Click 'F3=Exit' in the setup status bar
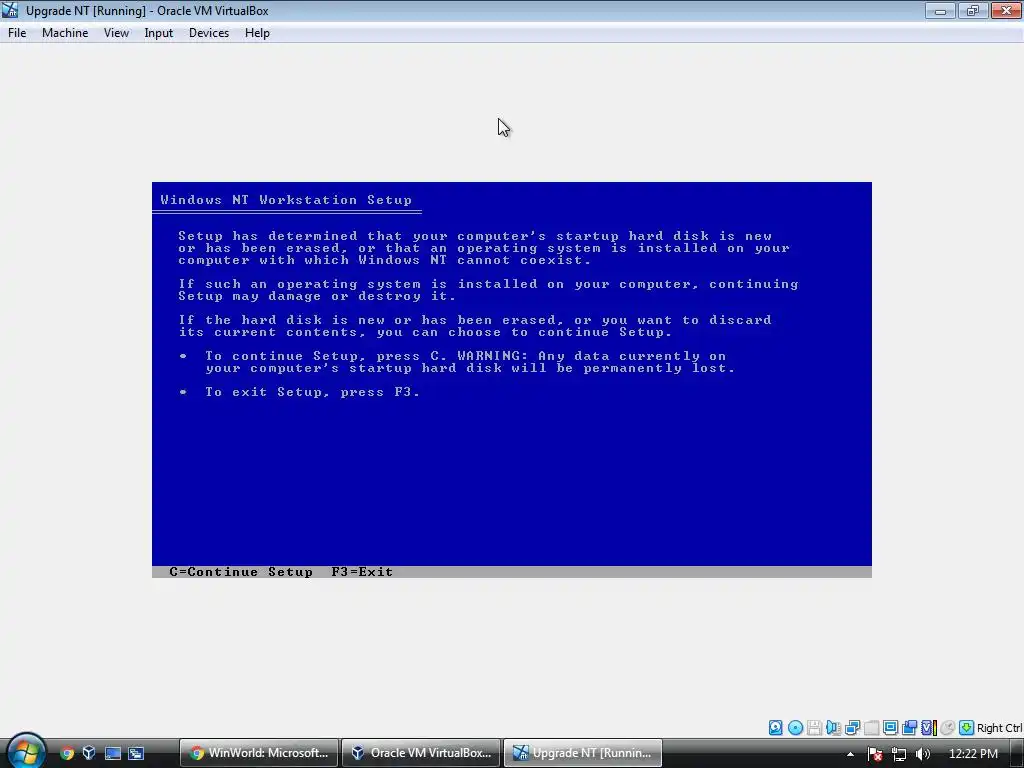 (x=362, y=572)
